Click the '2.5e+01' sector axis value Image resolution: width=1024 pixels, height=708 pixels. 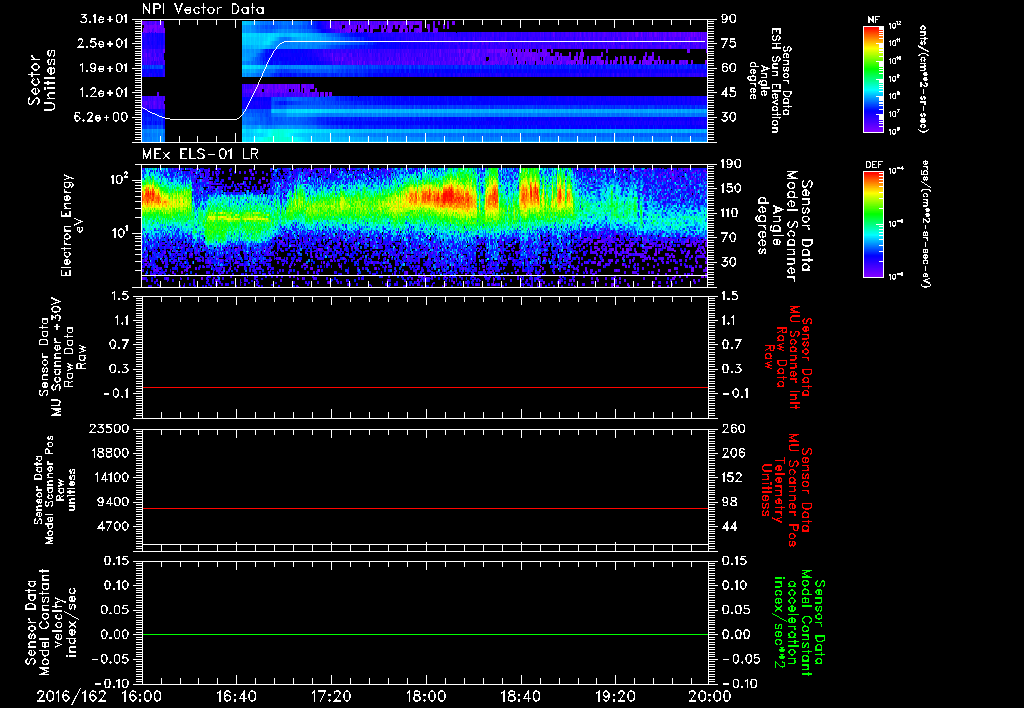(x=104, y=43)
